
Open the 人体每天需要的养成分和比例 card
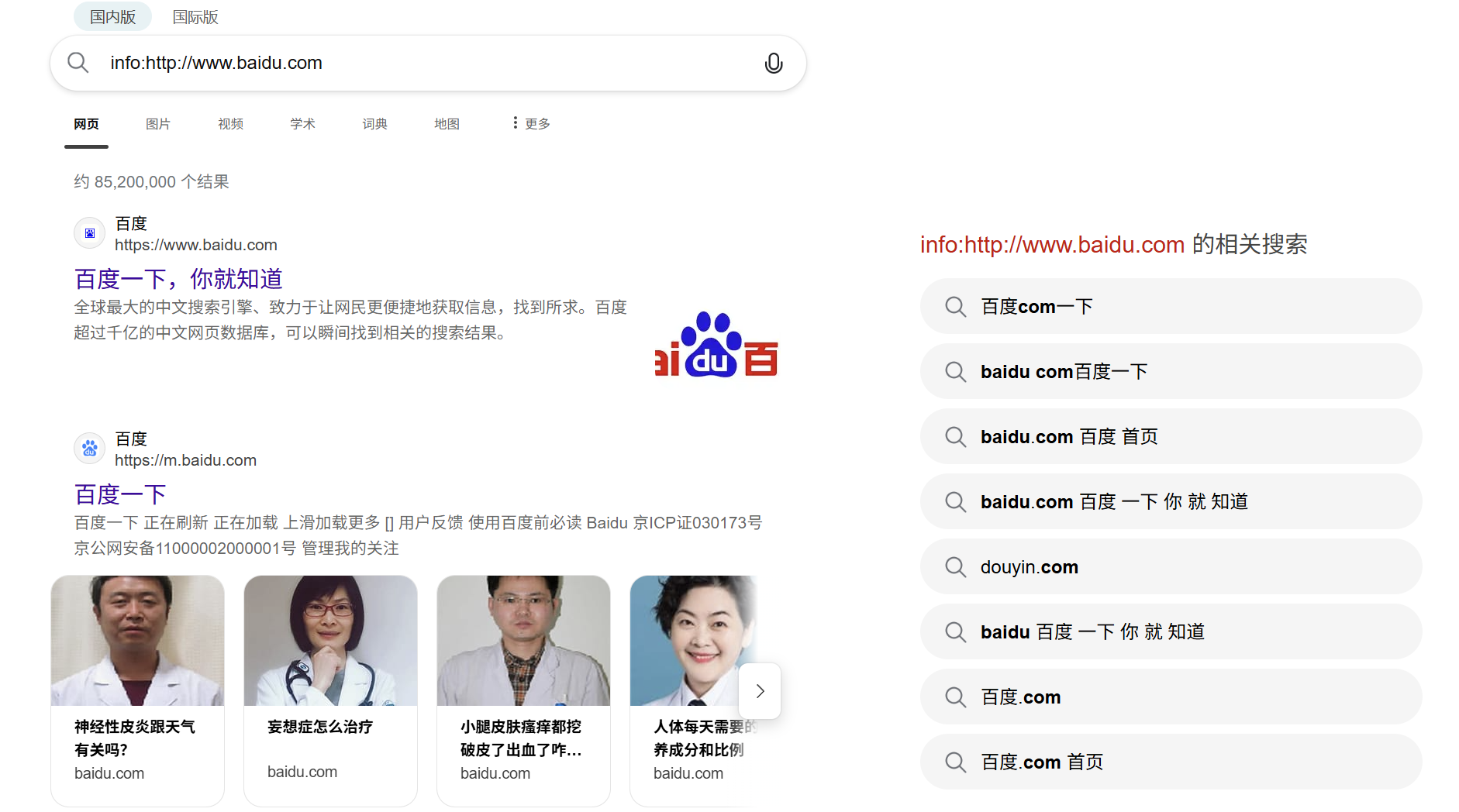tap(694, 690)
